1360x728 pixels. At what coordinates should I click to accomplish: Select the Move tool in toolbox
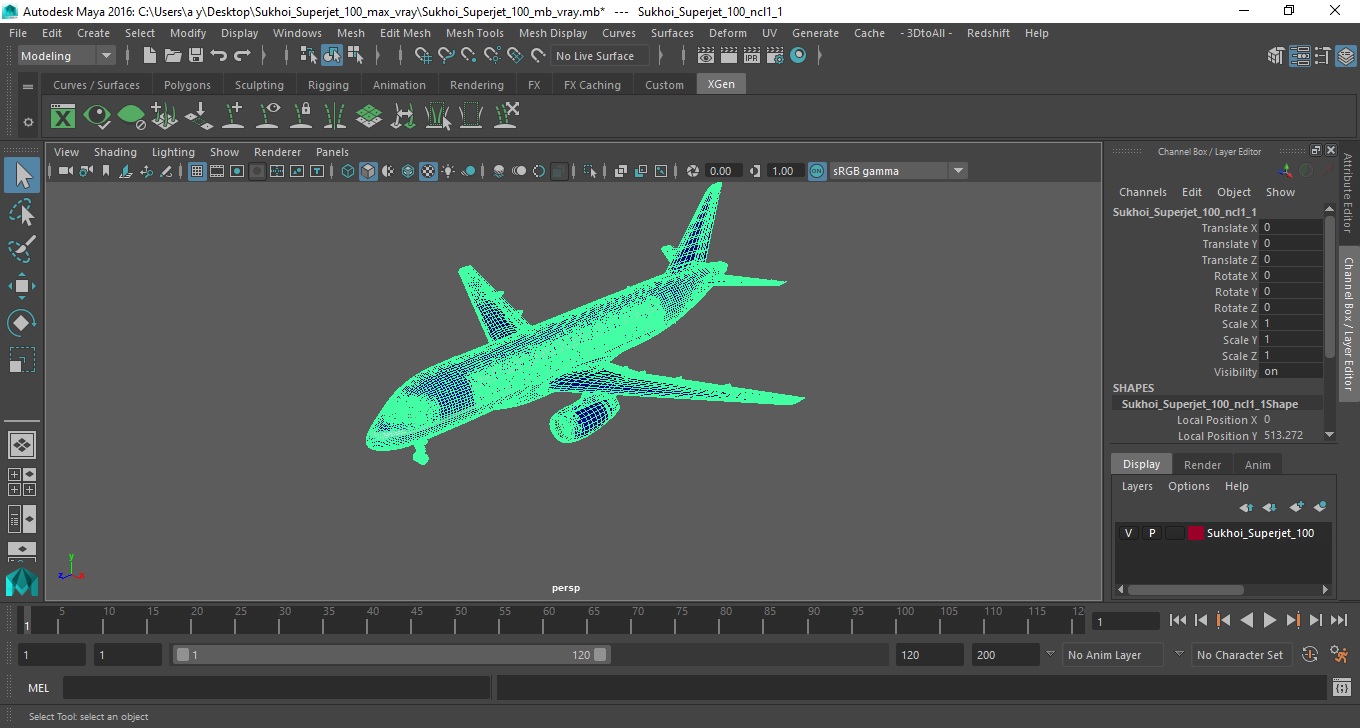[22, 286]
